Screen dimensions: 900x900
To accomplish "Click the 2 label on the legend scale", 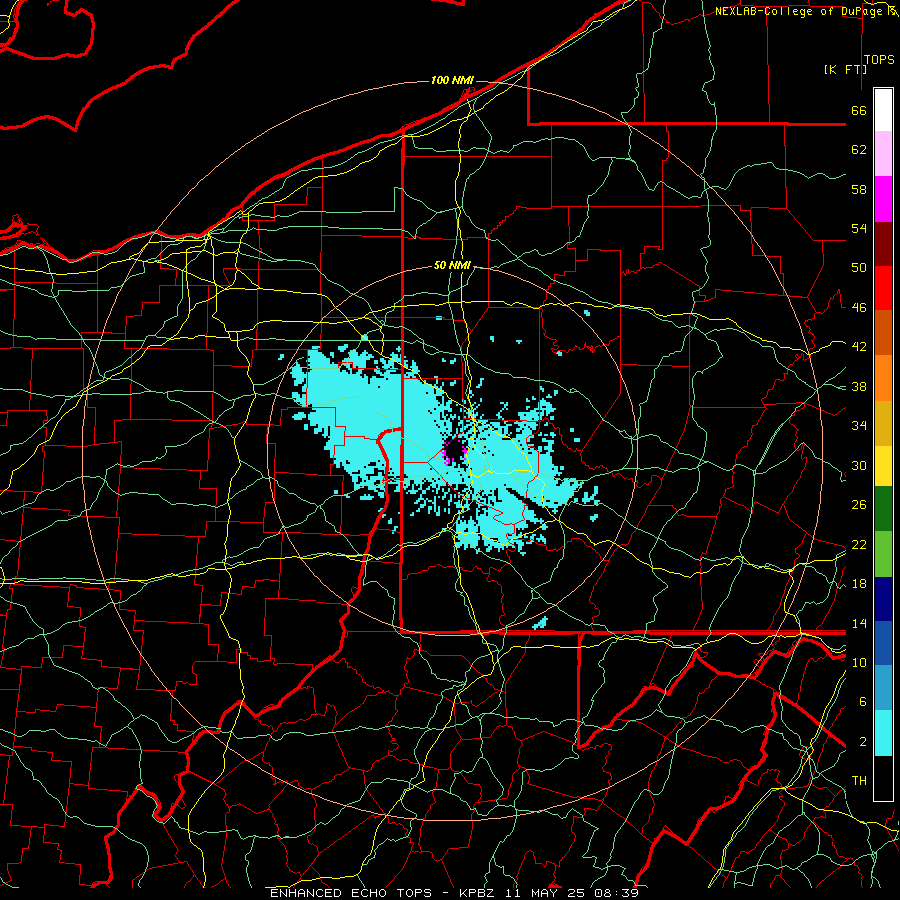I will coord(863,742).
